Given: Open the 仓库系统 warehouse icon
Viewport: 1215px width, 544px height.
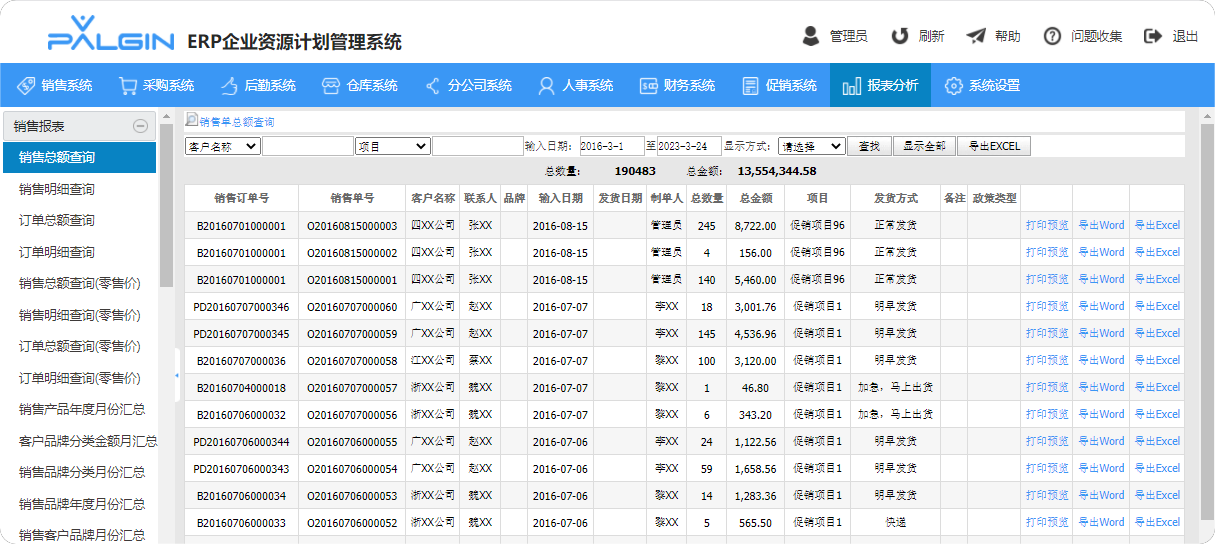Looking at the screenshot, I should coord(331,86).
